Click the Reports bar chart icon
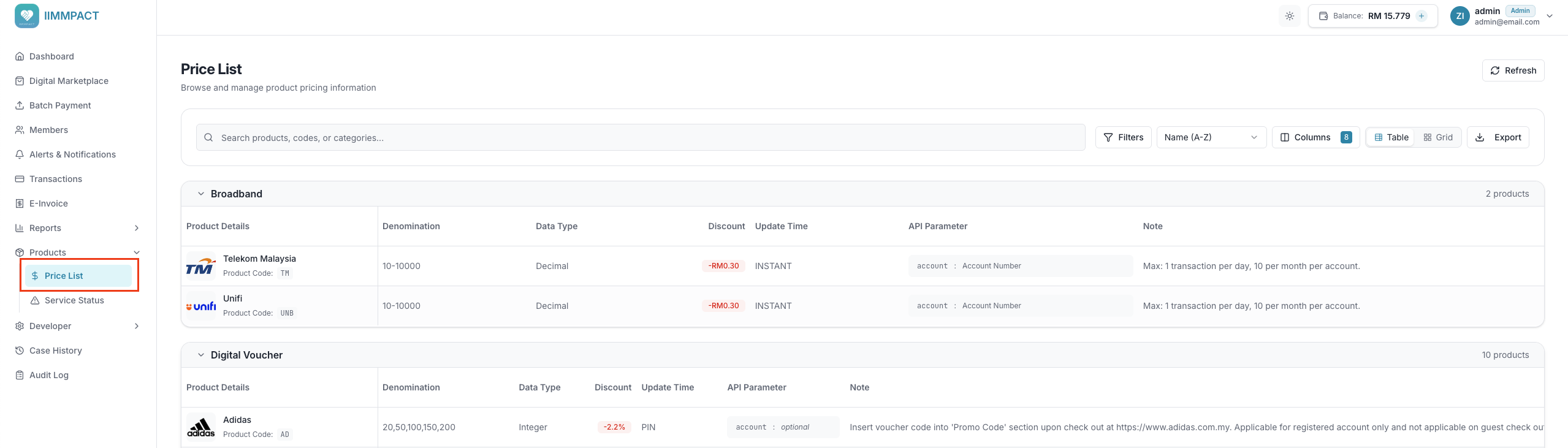 coord(20,228)
